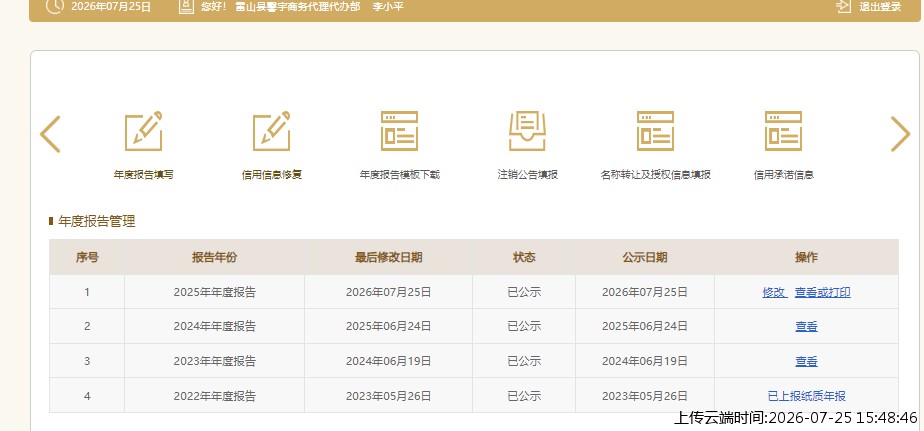Click 信用信息修复 label
924x431 pixels.
[x=272, y=175]
